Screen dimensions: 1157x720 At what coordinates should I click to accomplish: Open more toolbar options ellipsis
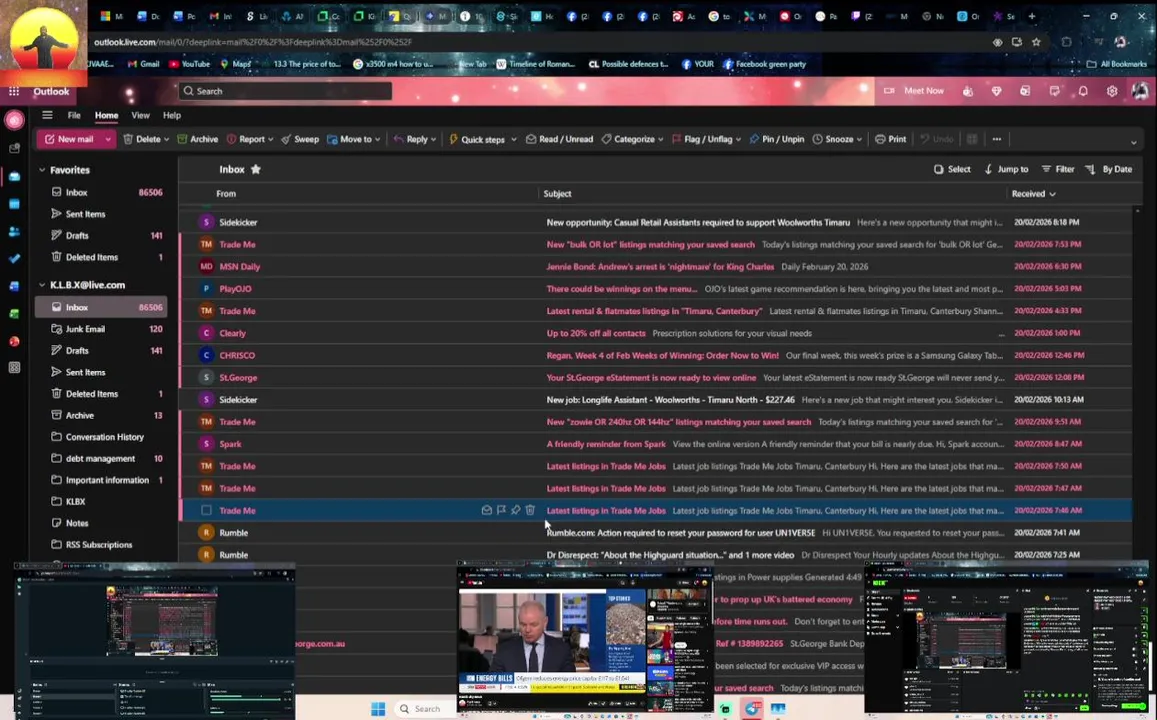tap(997, 139)
